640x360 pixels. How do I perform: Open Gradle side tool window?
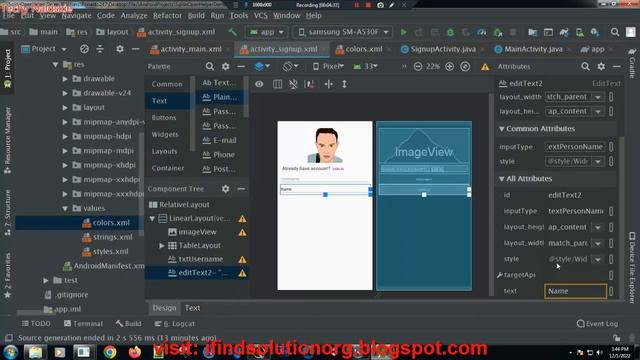pos(632,63)
